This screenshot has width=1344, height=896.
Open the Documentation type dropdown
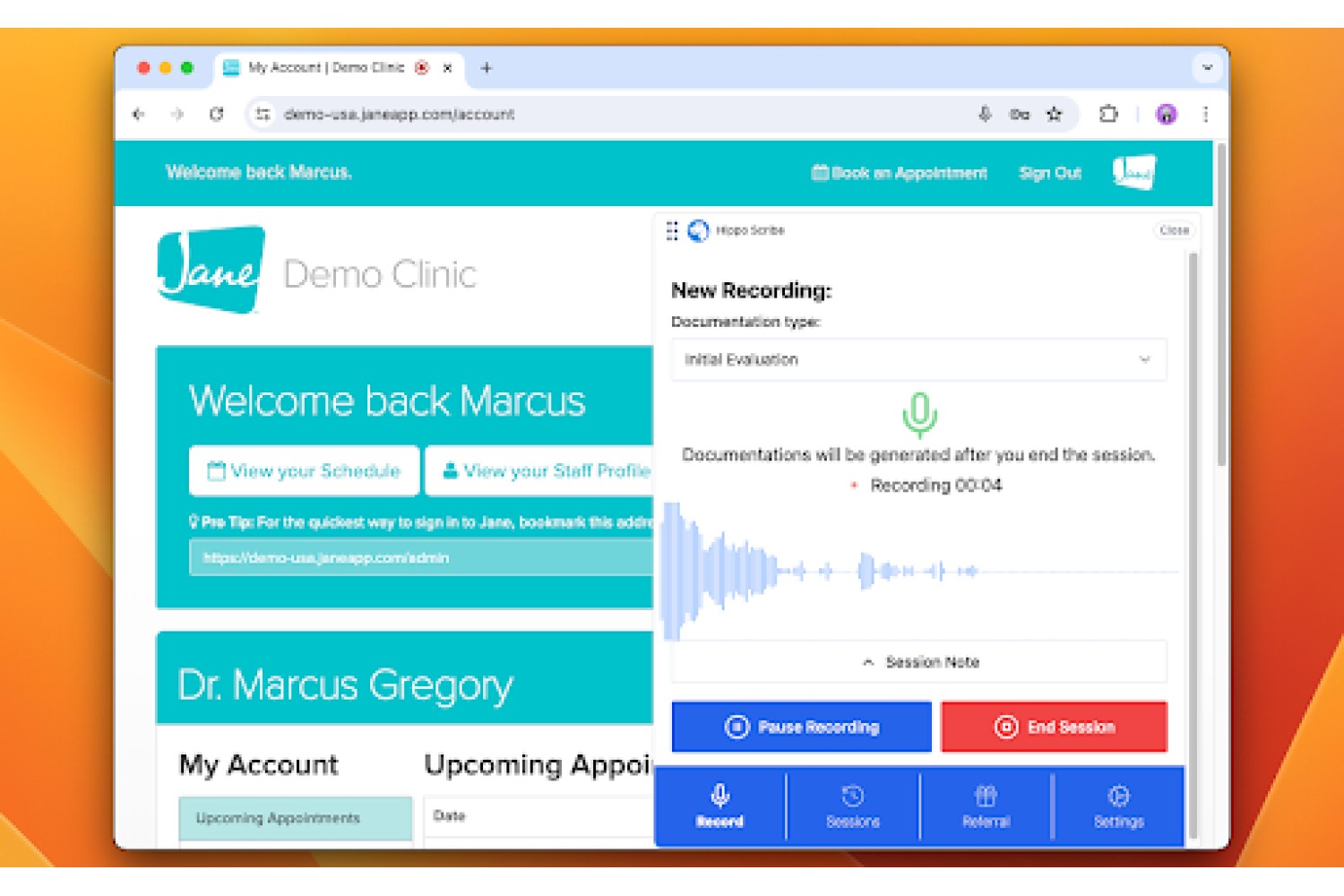pos(919,359)
